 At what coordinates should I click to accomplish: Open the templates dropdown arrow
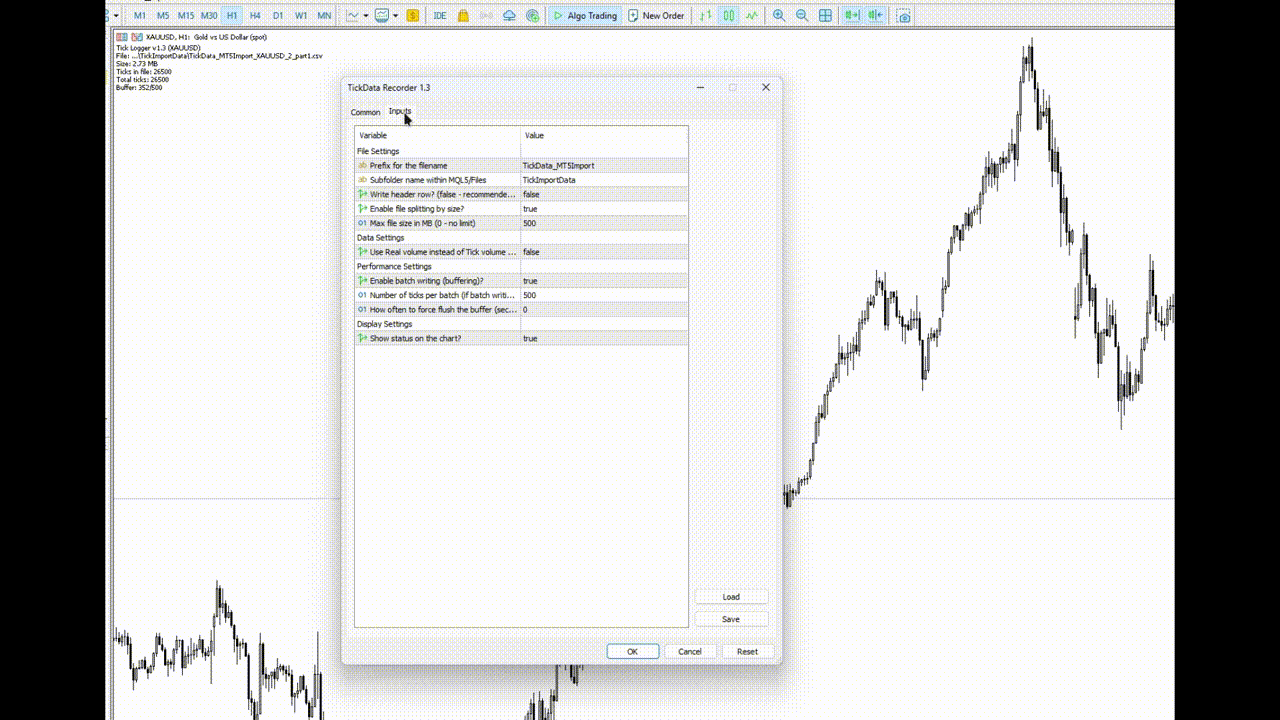[396, 16]
